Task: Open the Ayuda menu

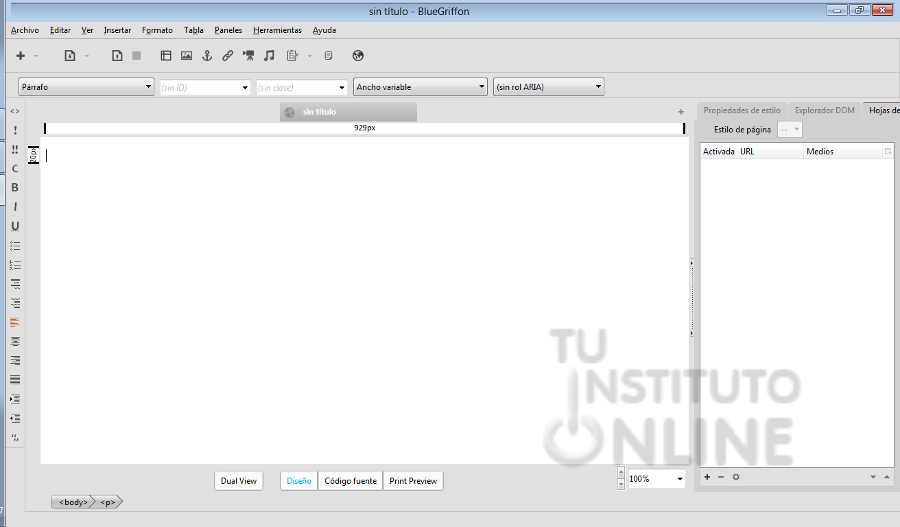Action: point(324,30)
